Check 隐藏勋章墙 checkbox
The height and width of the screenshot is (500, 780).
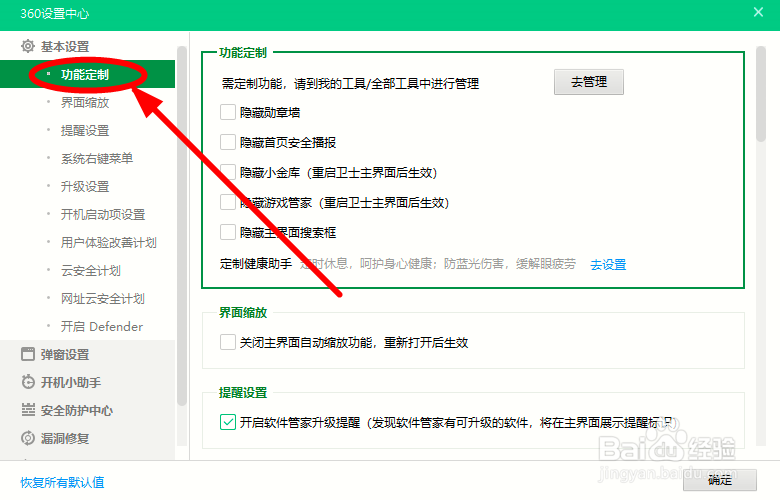tap(228, 112)
